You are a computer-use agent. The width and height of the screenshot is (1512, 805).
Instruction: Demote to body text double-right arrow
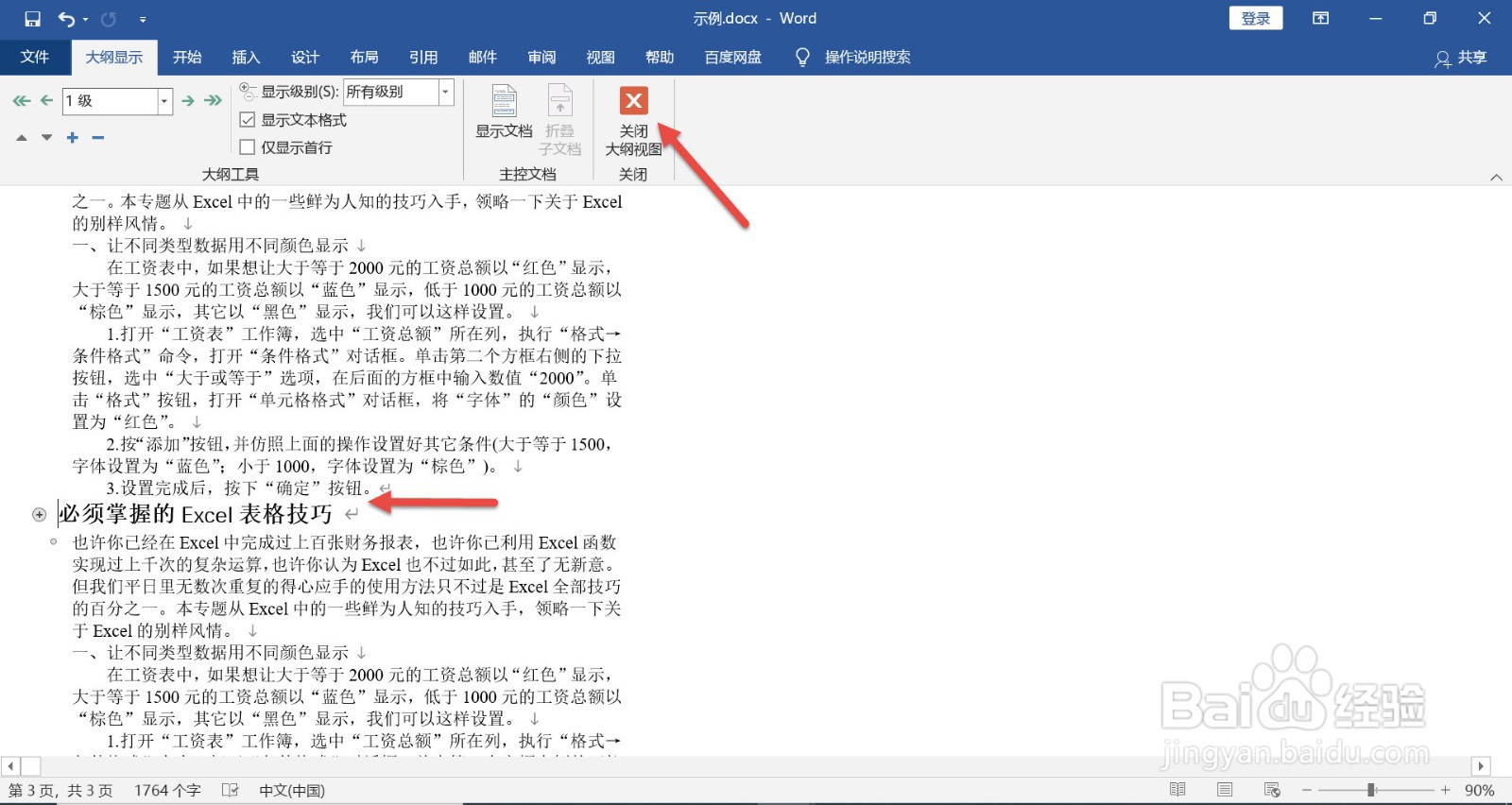(214, 100)
